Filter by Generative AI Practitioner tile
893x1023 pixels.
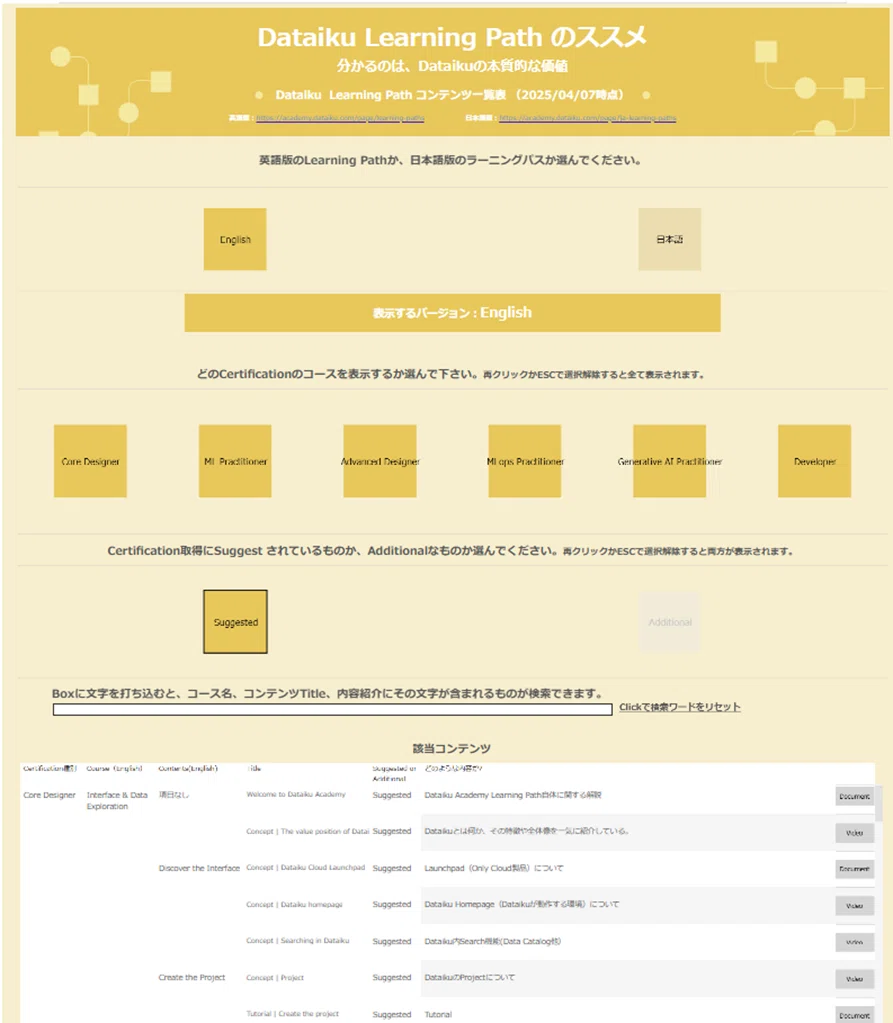pos(669,461)
